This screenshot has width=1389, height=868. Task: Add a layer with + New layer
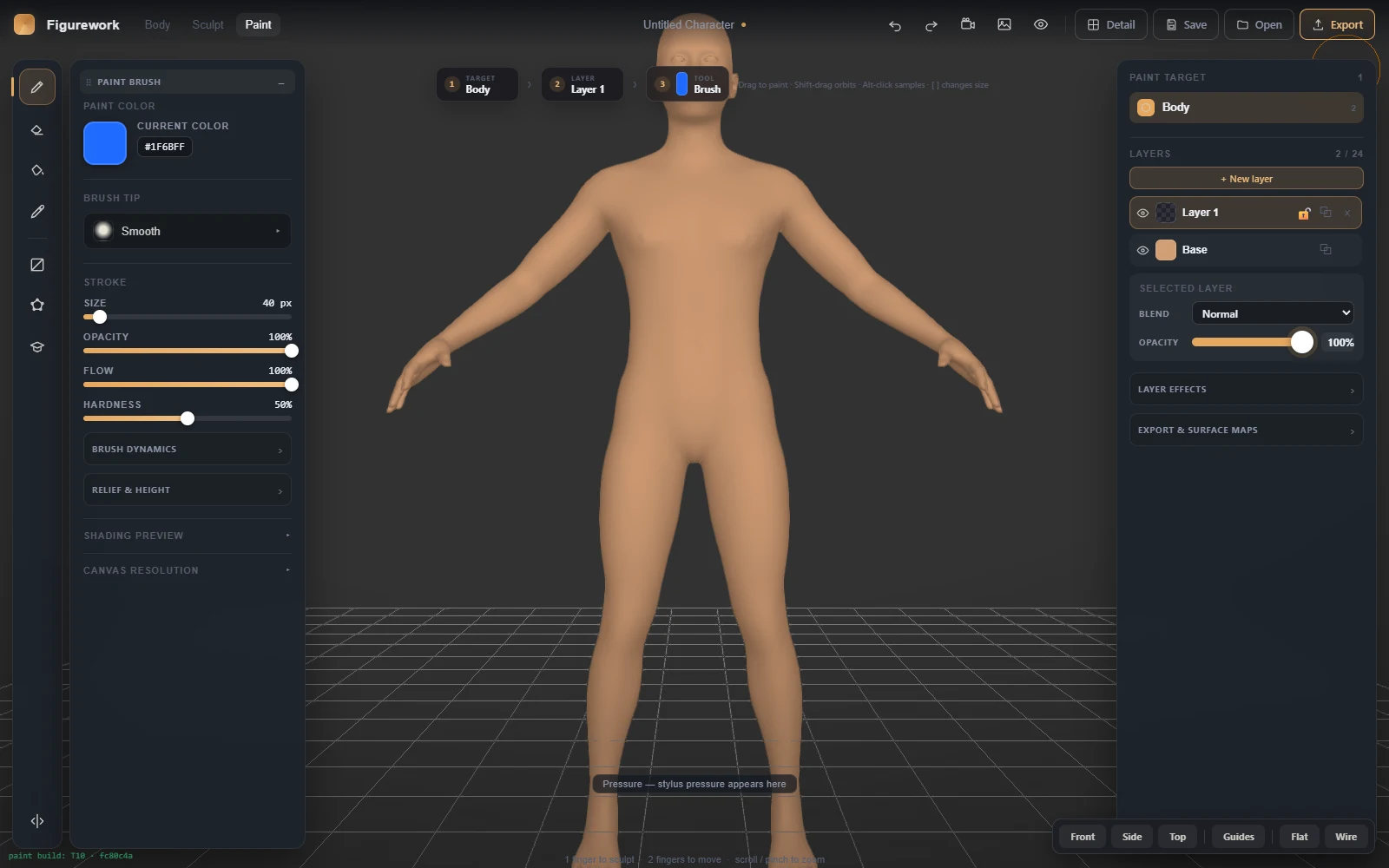point(1246,178)
